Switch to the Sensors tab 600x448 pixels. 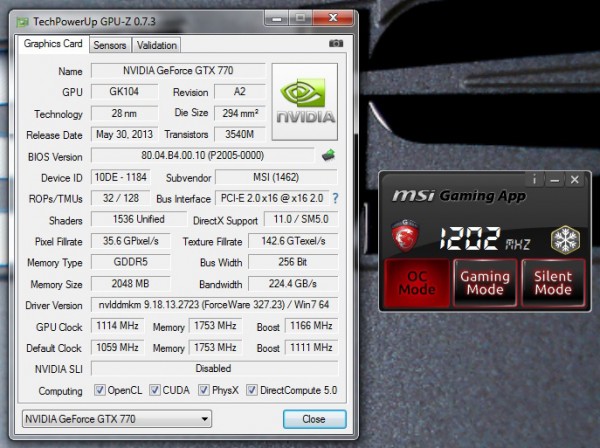click(110, 45)
